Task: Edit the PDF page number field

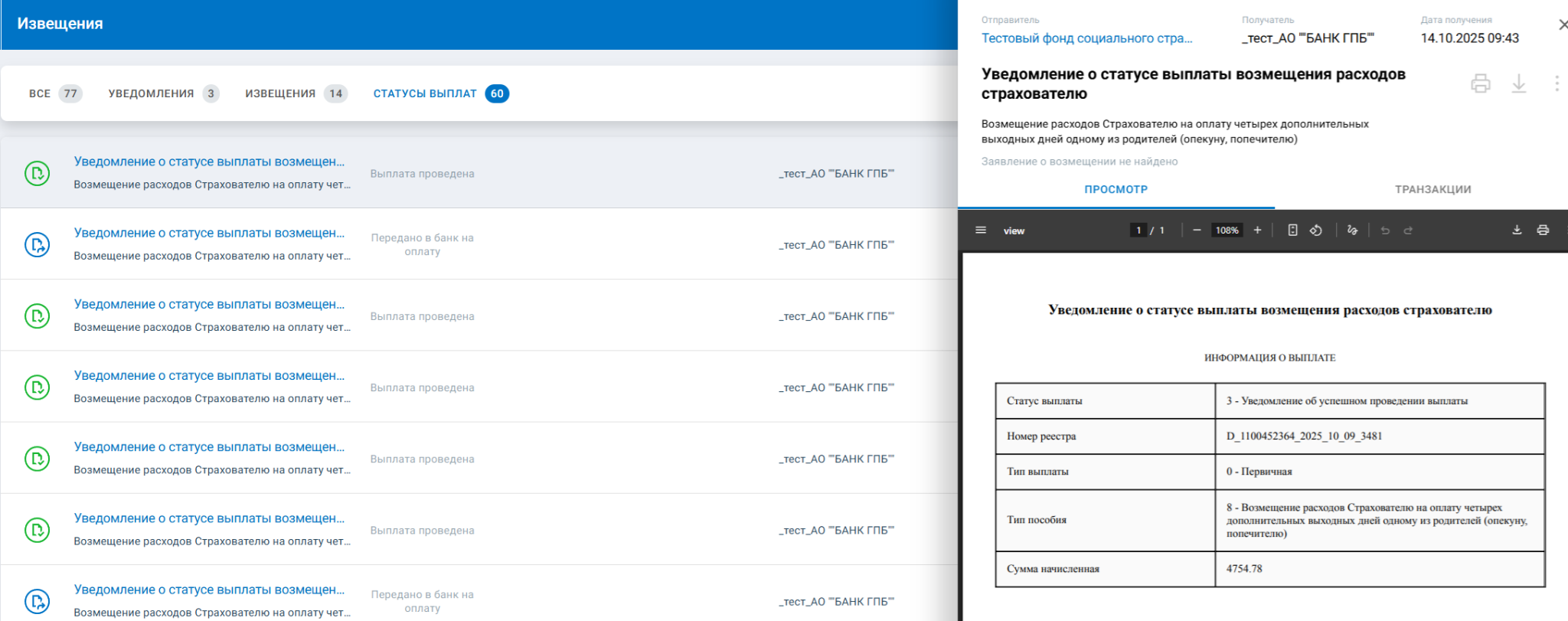Action: point(1138,230)
